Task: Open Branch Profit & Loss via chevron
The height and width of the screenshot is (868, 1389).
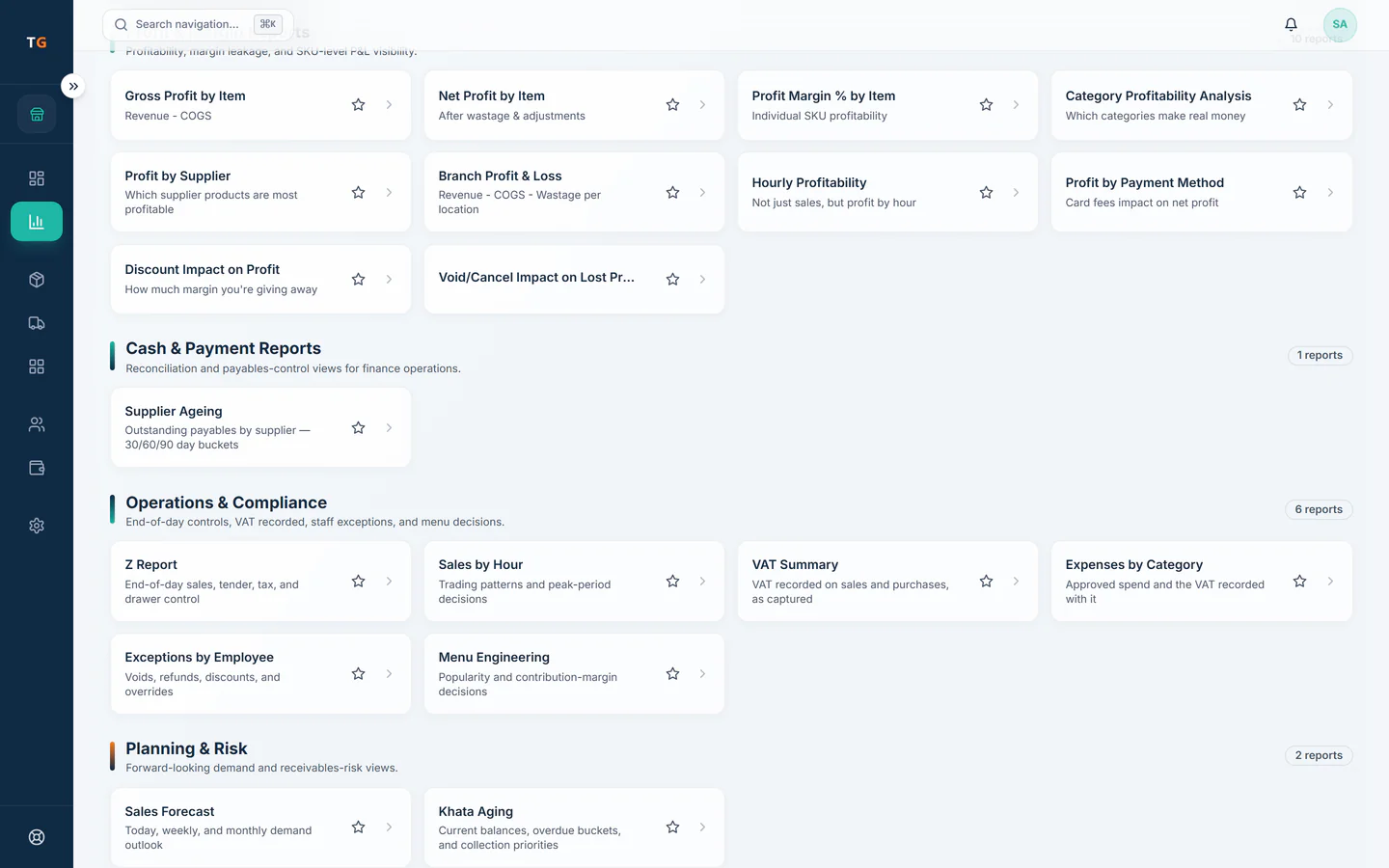Action: [x=702, y=193]
